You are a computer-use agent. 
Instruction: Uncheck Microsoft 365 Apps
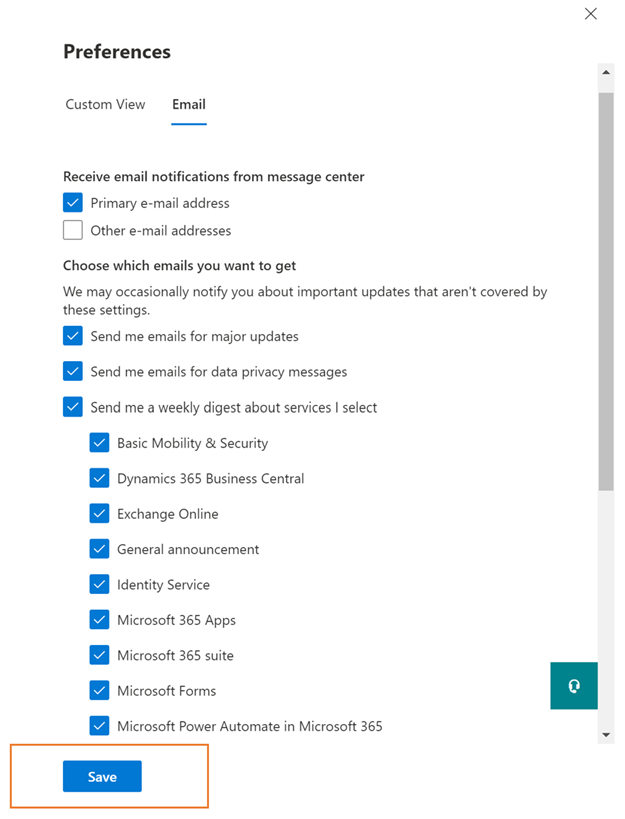point(99,620)
